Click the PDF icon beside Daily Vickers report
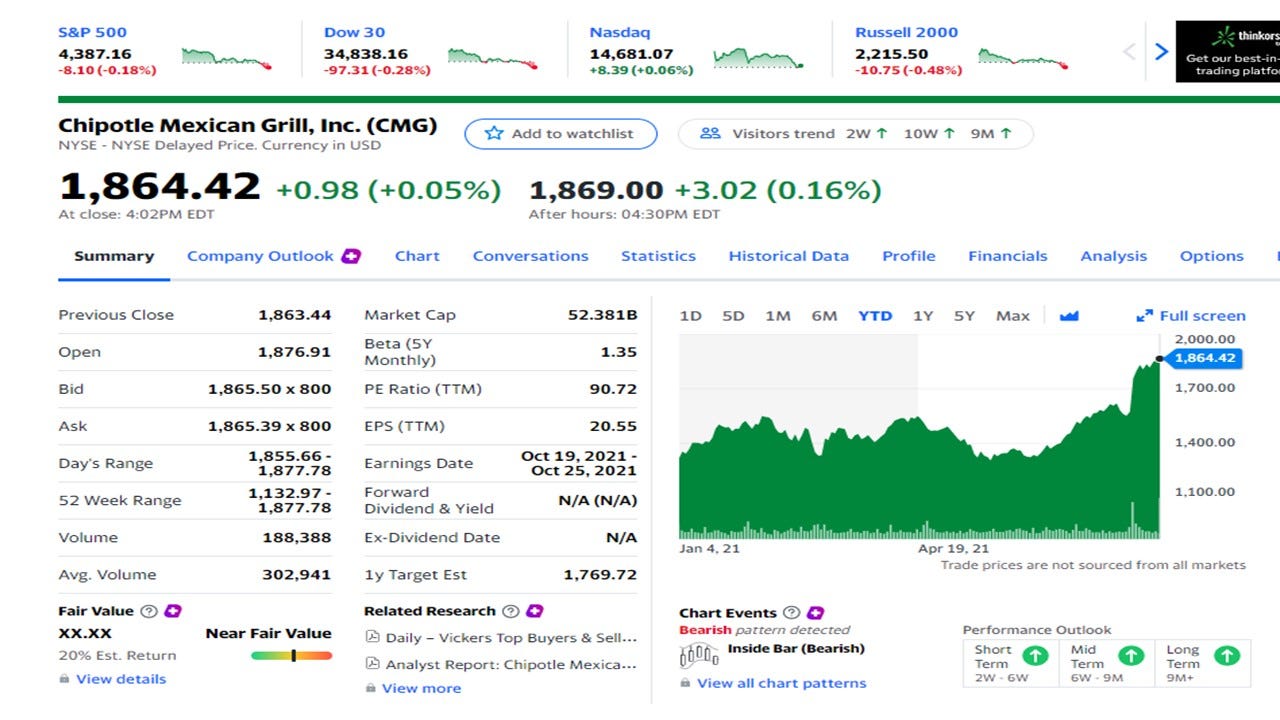This screenshot has height=720, width=1280. pyautogui.click(x=372, y=638)
